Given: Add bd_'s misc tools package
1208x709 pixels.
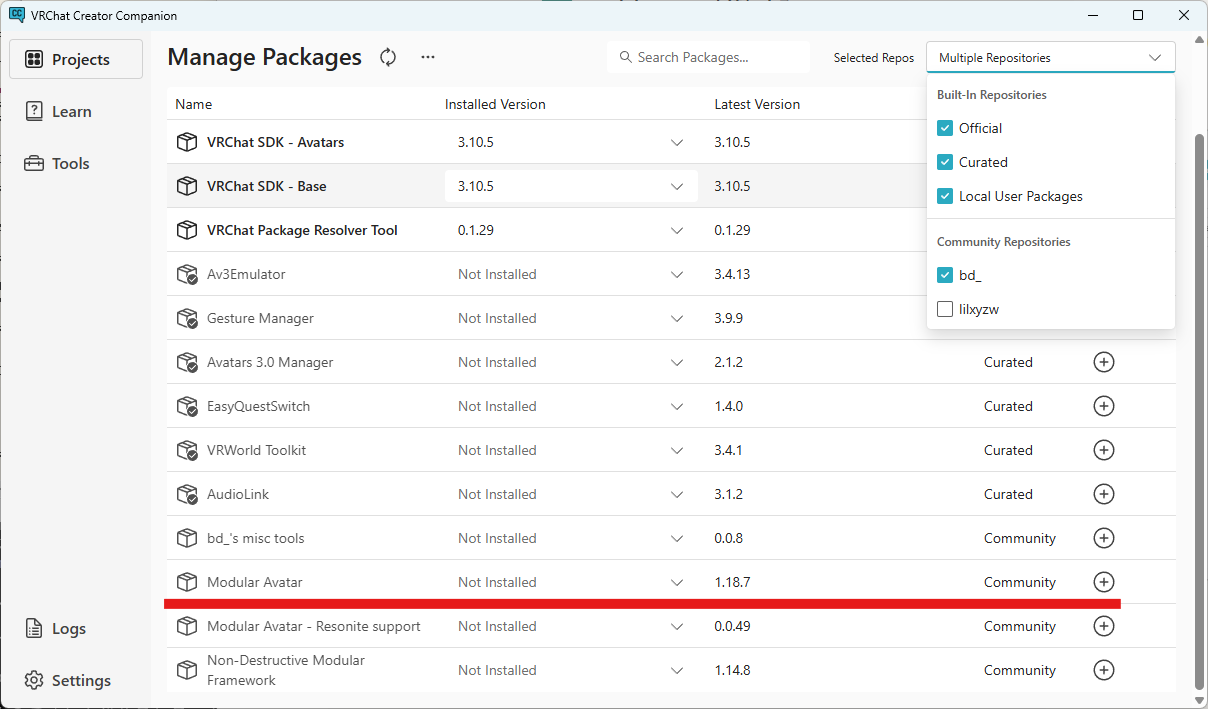Looking at the screenshot, I should pos(1104,538).
